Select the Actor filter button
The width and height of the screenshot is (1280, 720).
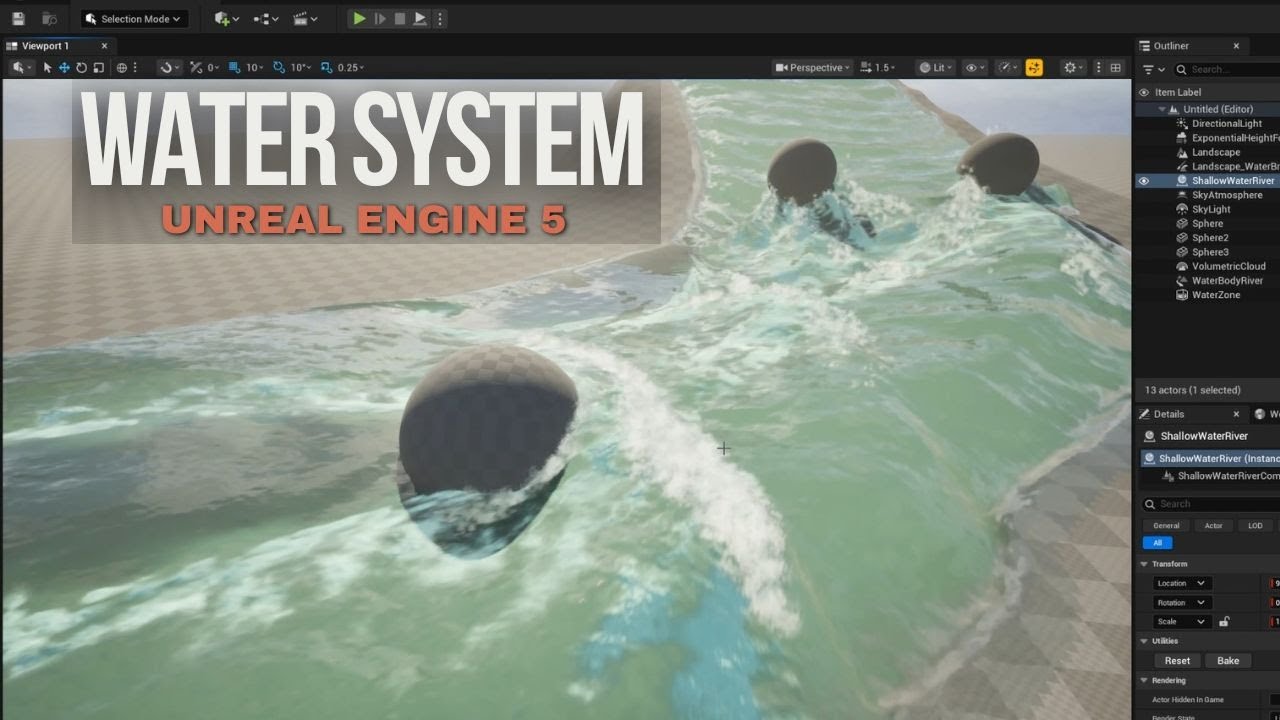coord(1213,525)
